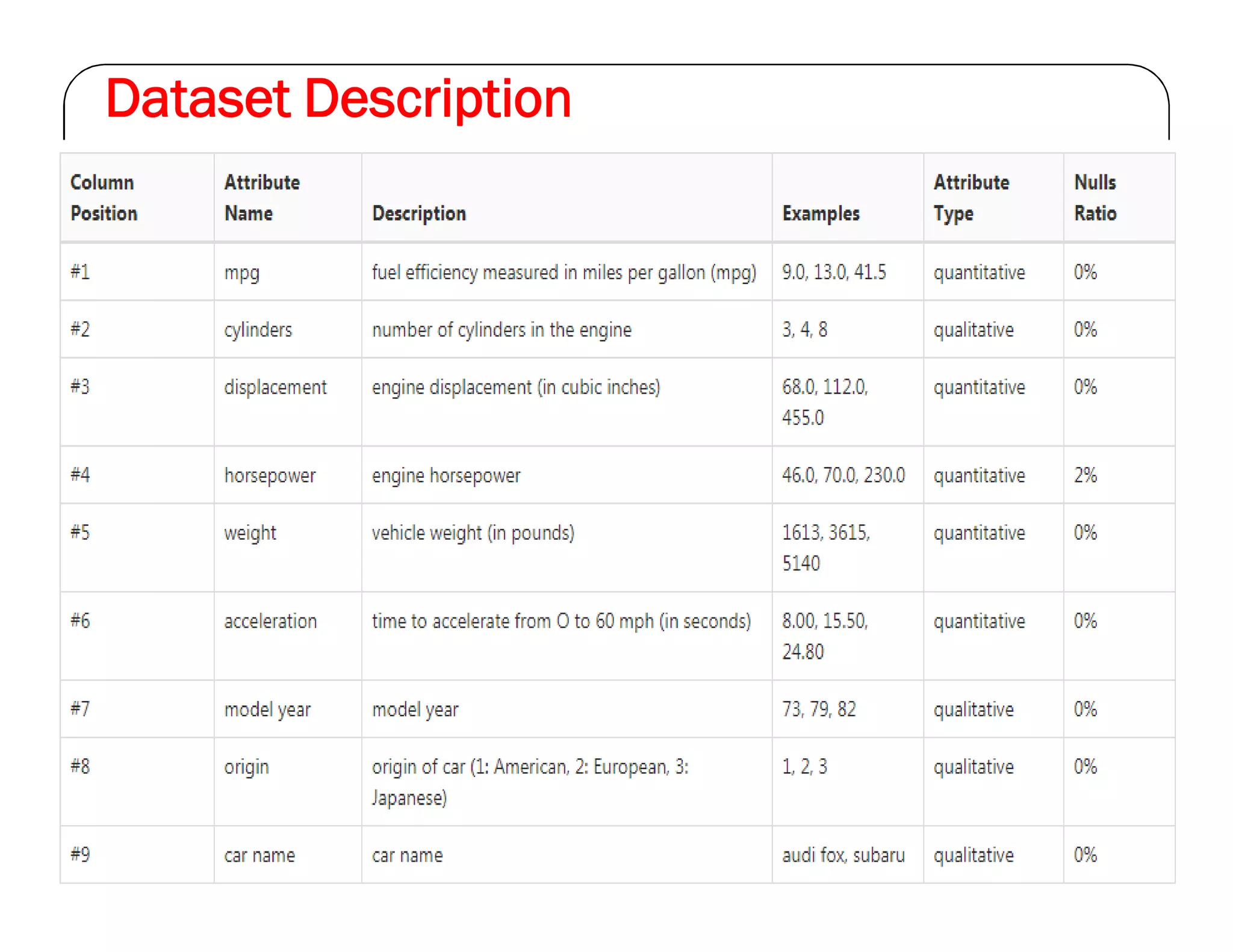1233x952 pixels.
Task: Click the '#8' column position cell
Action: point(137,782)
